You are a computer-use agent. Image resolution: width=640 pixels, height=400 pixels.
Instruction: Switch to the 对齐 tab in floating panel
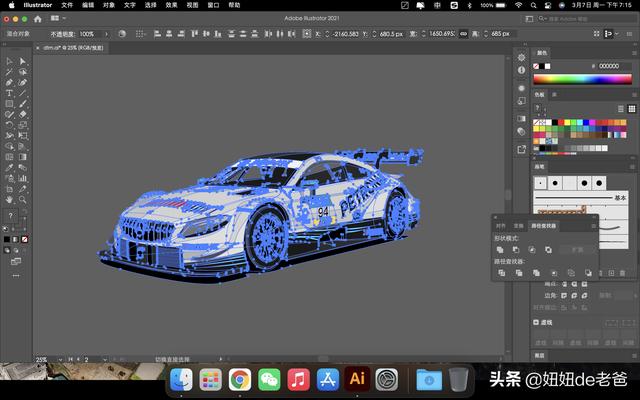(501, 226)
